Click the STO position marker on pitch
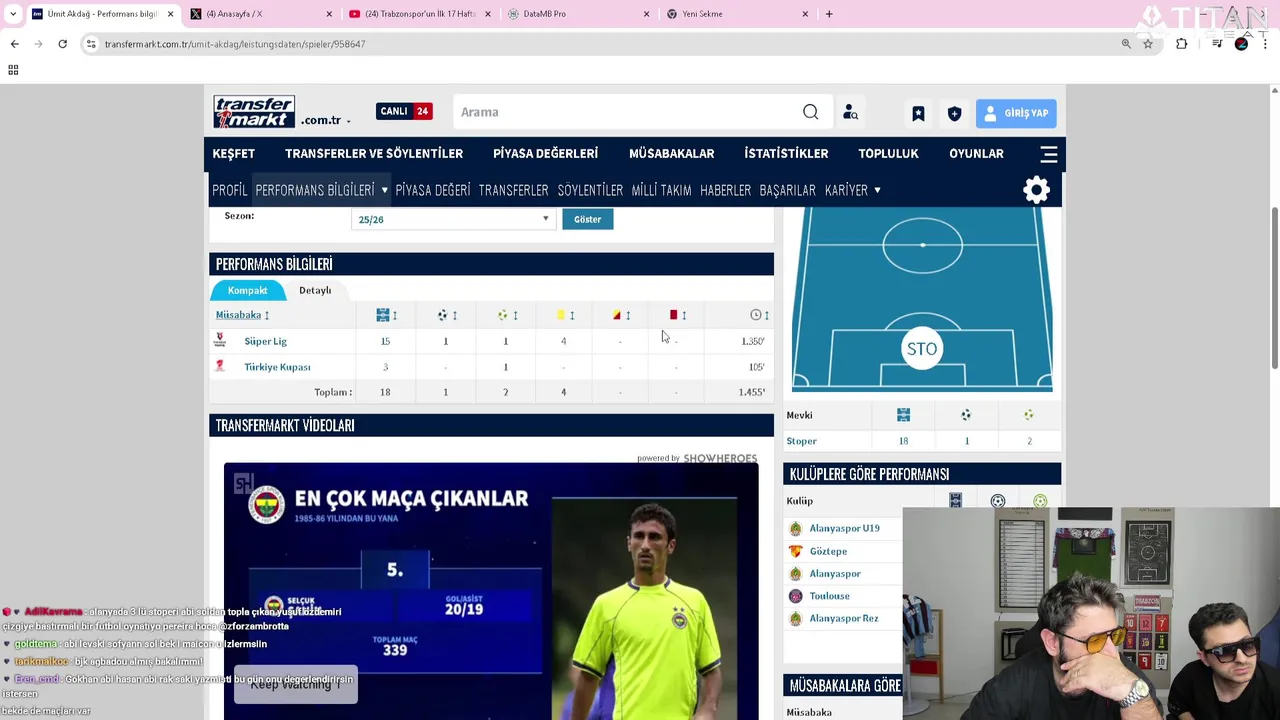The height and width of the screenshot is (720, 1280). coord(922,349)
